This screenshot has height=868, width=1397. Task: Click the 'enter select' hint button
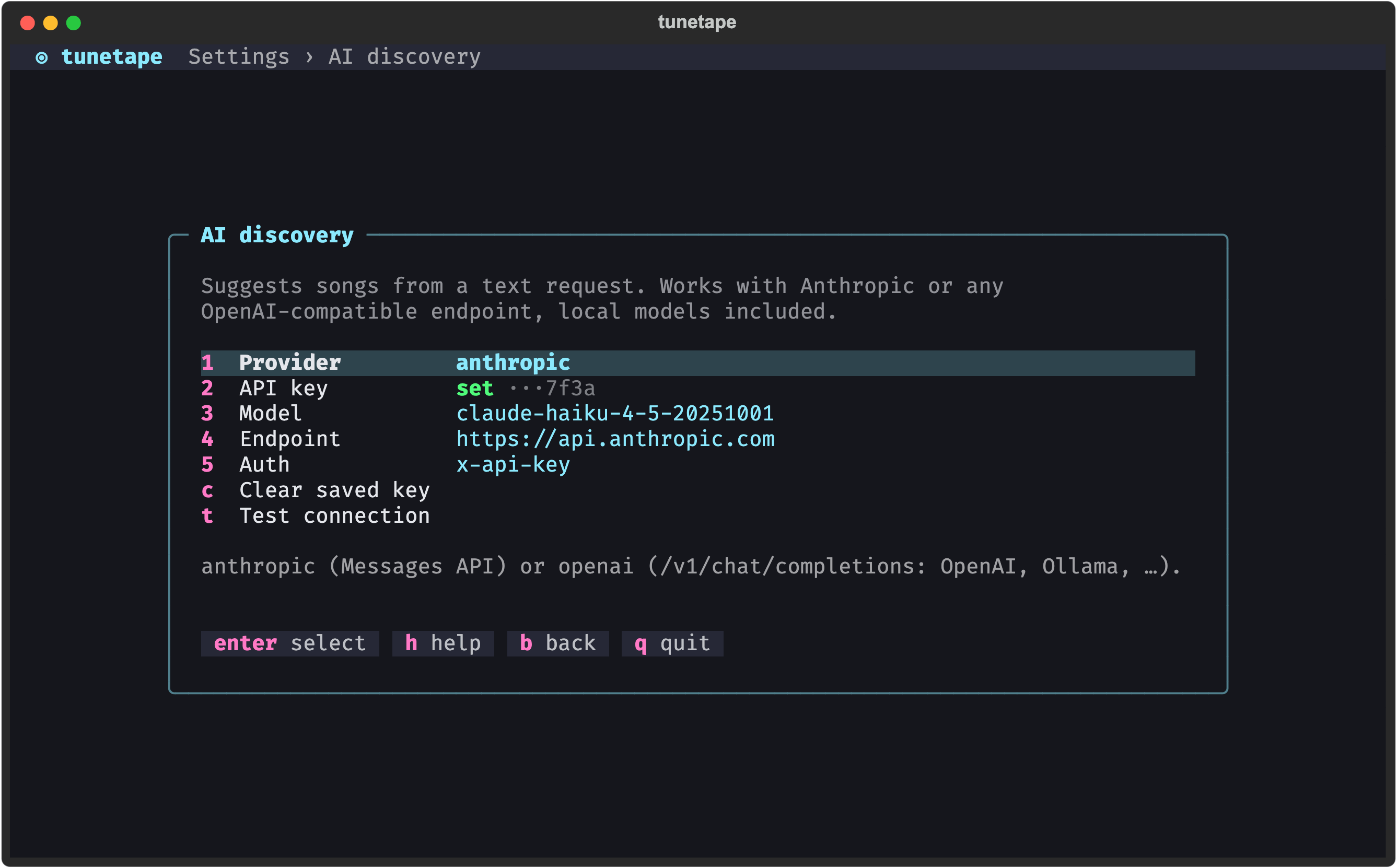coord(290,643)
